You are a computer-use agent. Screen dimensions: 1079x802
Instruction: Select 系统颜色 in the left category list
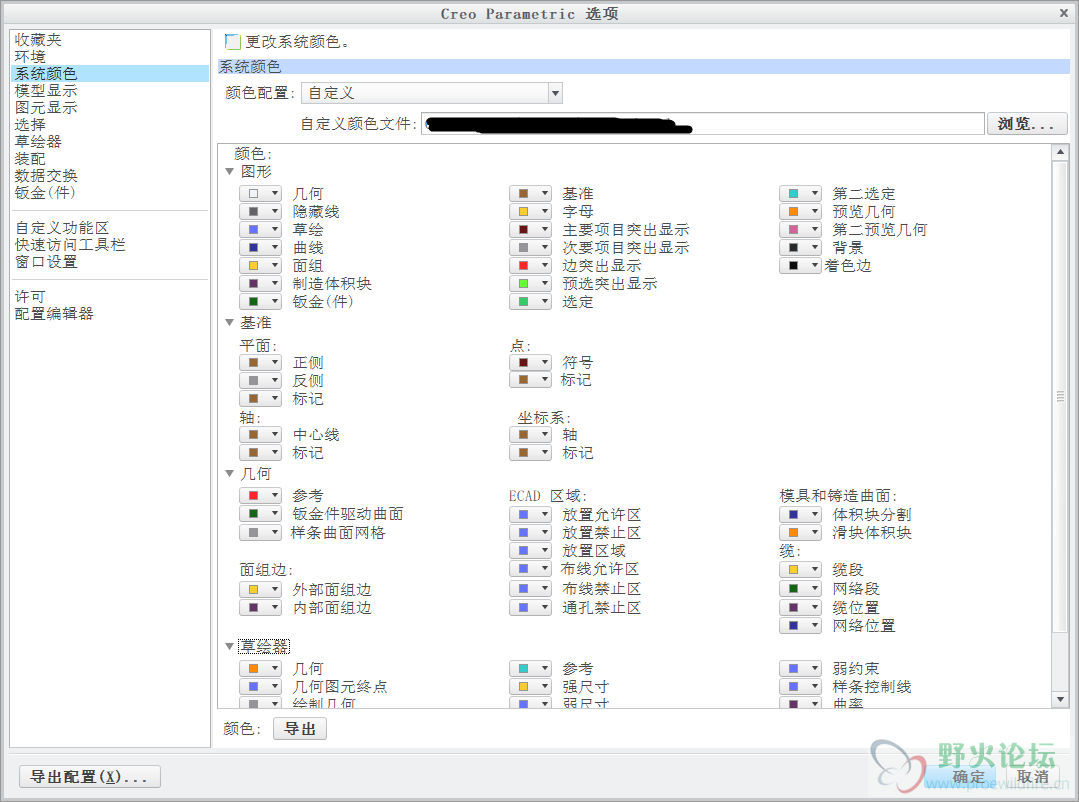[110, 74]
